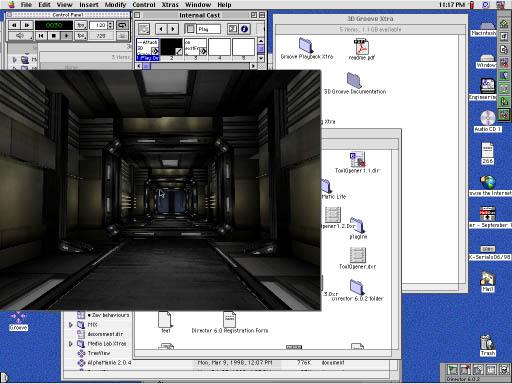
Task: Open the Xtras menu
Action: pos(170,5)
